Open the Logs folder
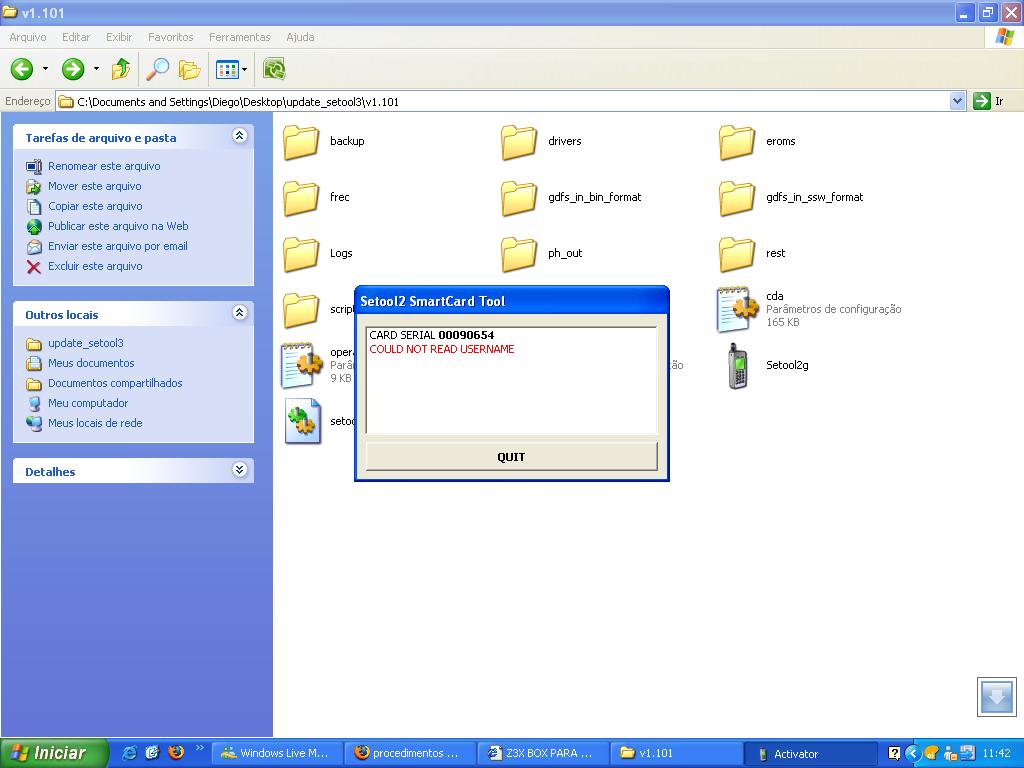This screenshot has height=768, width=1024. pos(301,254)
